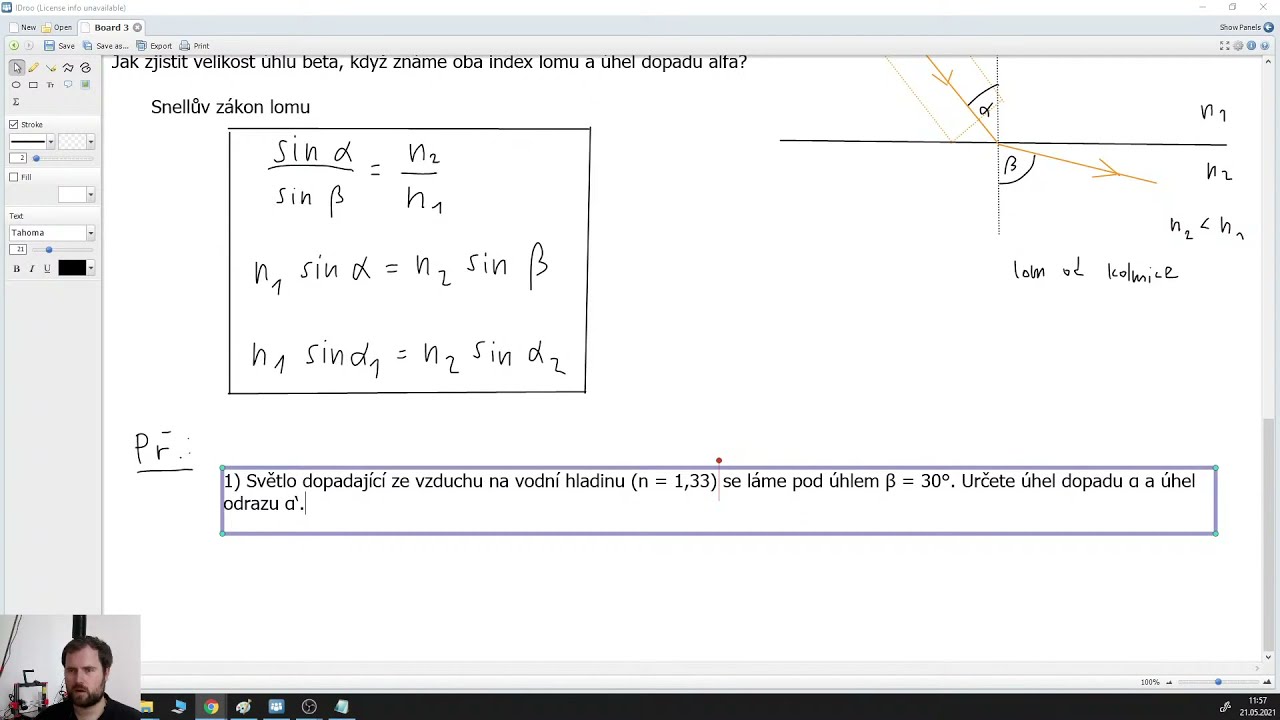Click the Show Panels label
1280x720 pixels.
pos(1240,27)
